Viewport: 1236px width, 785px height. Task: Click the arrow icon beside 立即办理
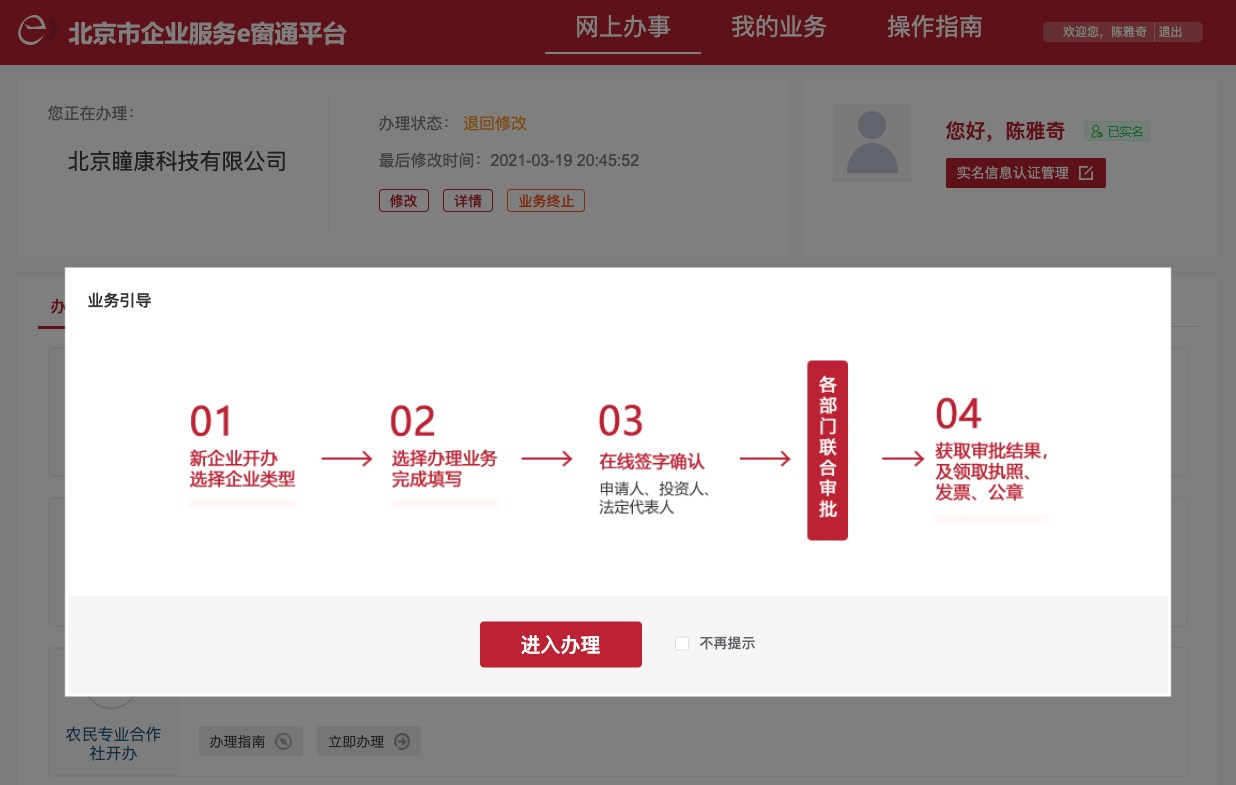pos(402,742)
